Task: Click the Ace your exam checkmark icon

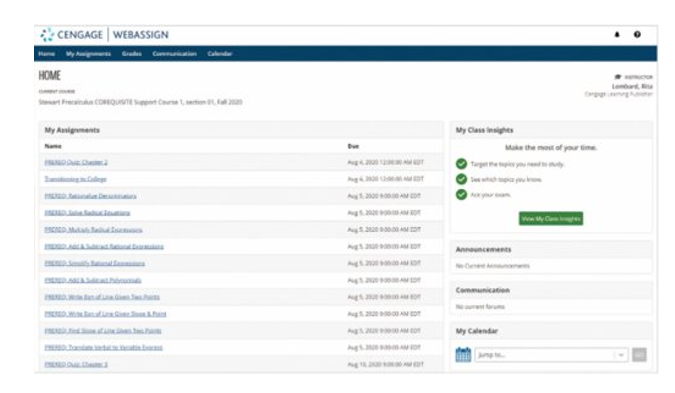Action: tap(461, 195)
